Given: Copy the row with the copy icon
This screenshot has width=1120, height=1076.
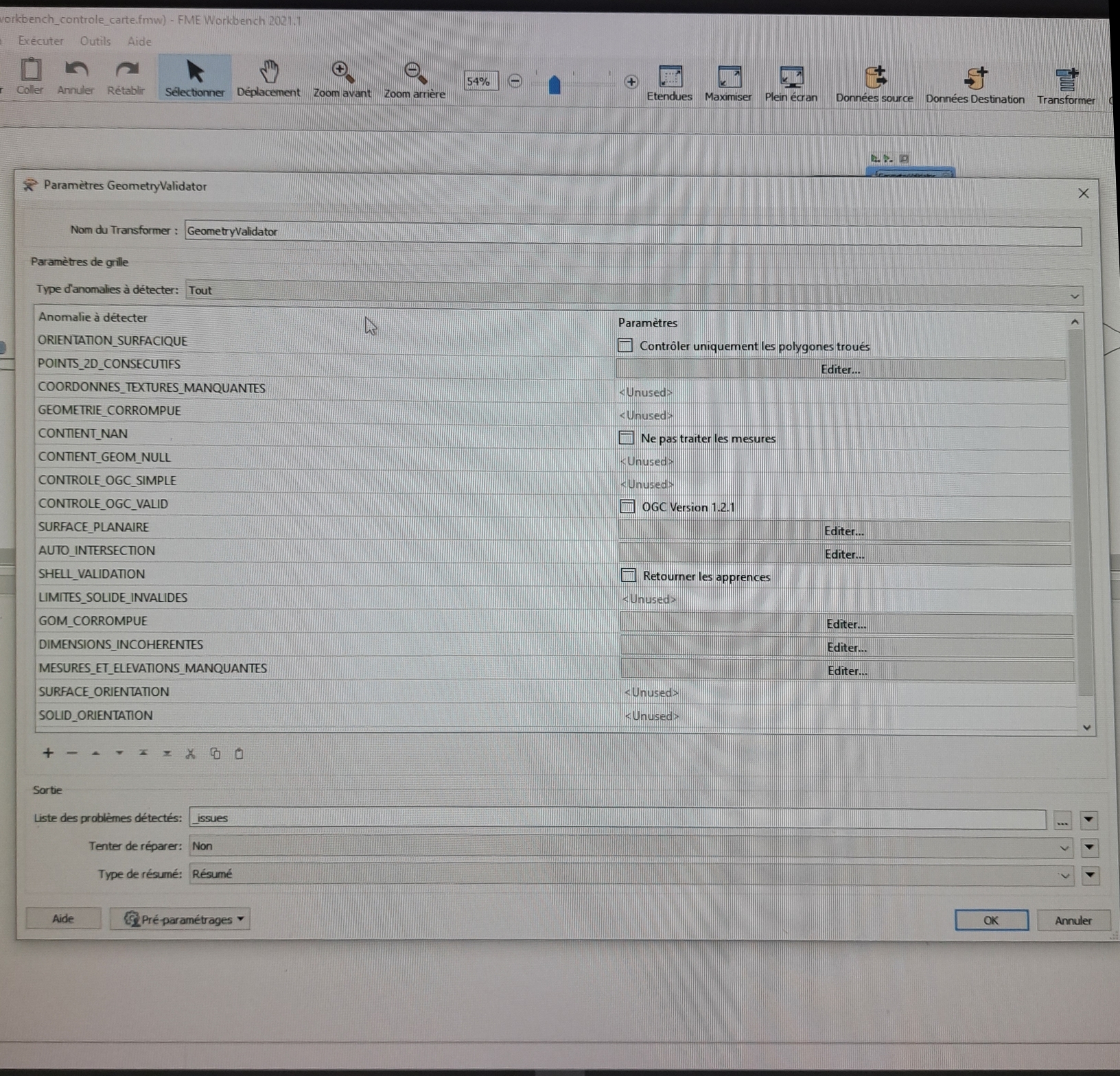Looking at the screenshot, I should [215, 753].
